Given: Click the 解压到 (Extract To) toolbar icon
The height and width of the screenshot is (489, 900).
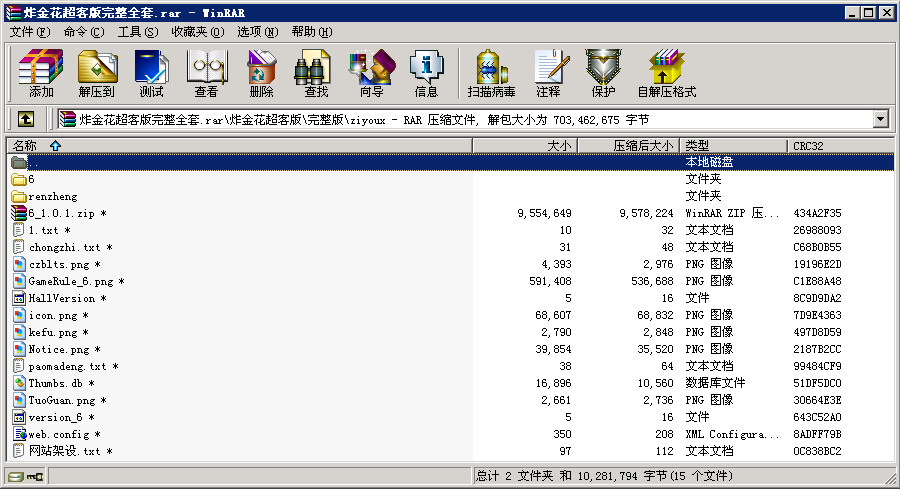Looking at the screenshot, I should click(96, 73).
